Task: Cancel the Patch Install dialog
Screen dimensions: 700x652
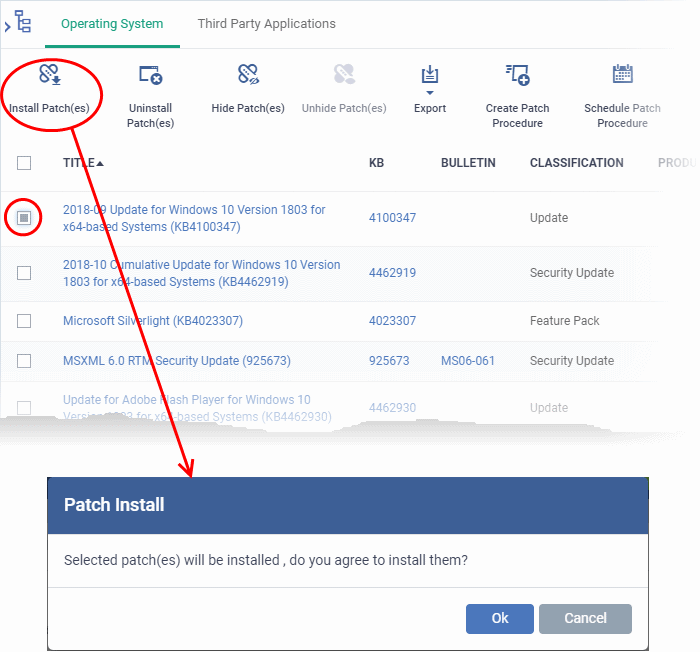Action: [585, 619]
